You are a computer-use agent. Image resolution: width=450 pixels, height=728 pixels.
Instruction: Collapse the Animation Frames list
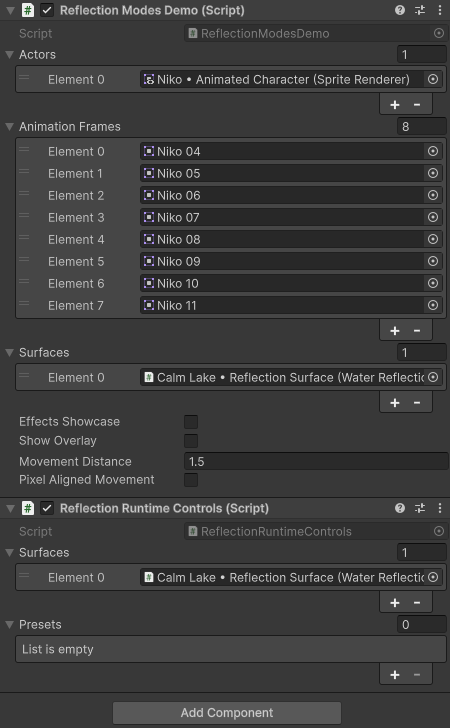[x=9, y=126]
